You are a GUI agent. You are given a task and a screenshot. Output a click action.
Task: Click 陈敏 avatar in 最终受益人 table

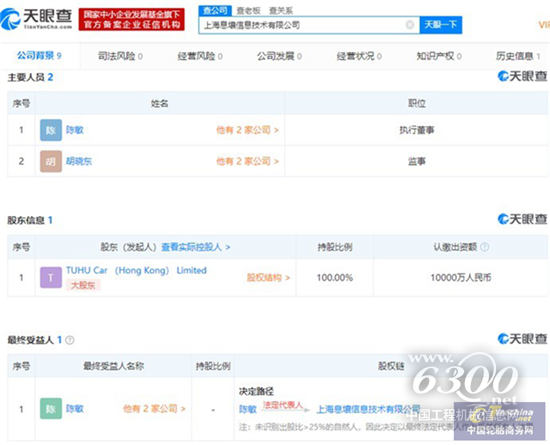51,409
